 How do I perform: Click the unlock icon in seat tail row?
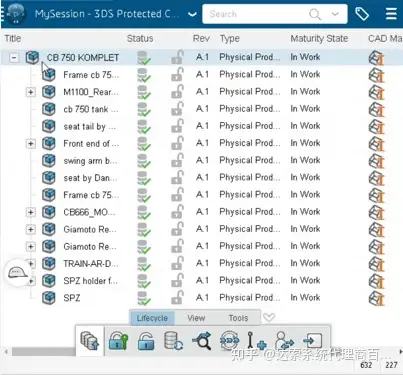pos(177,126)
